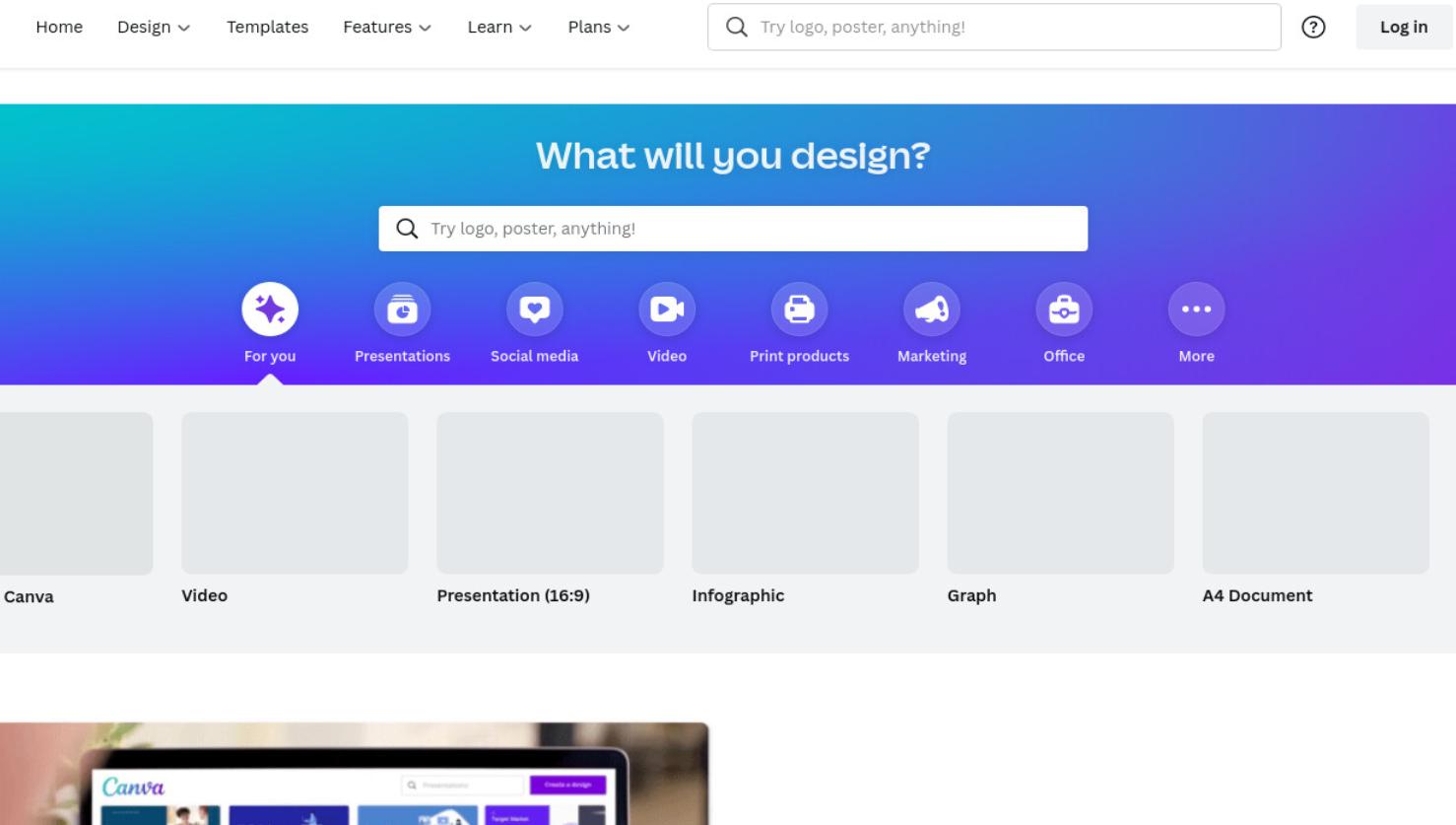This screenshot has width=1456, height=825.
Task: Click the magnifier icon in top search bar
Action: coord(737,28)
